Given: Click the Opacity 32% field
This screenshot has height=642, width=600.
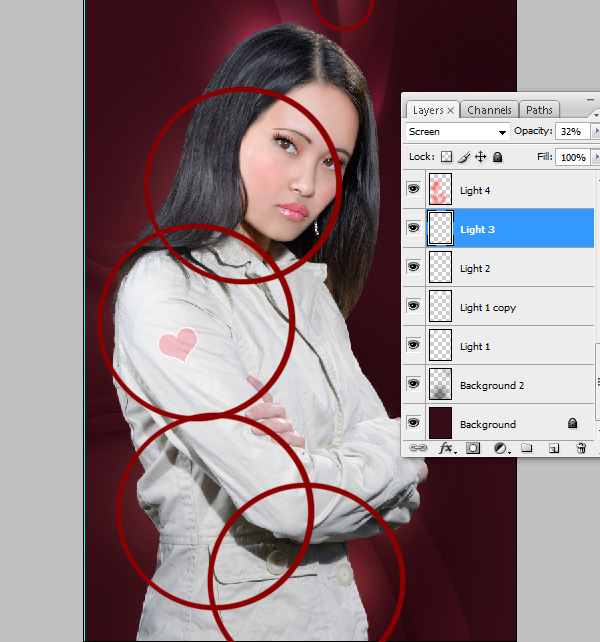Looking at the screenshot, I should [x=572, y=131].
